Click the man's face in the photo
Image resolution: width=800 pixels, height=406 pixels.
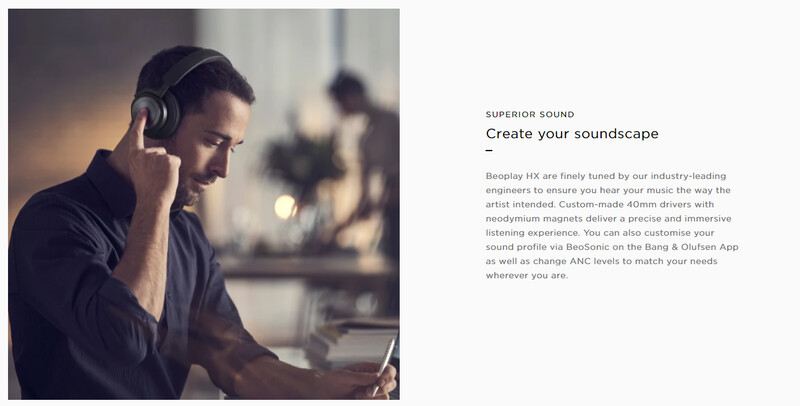[x=213, y=150]
